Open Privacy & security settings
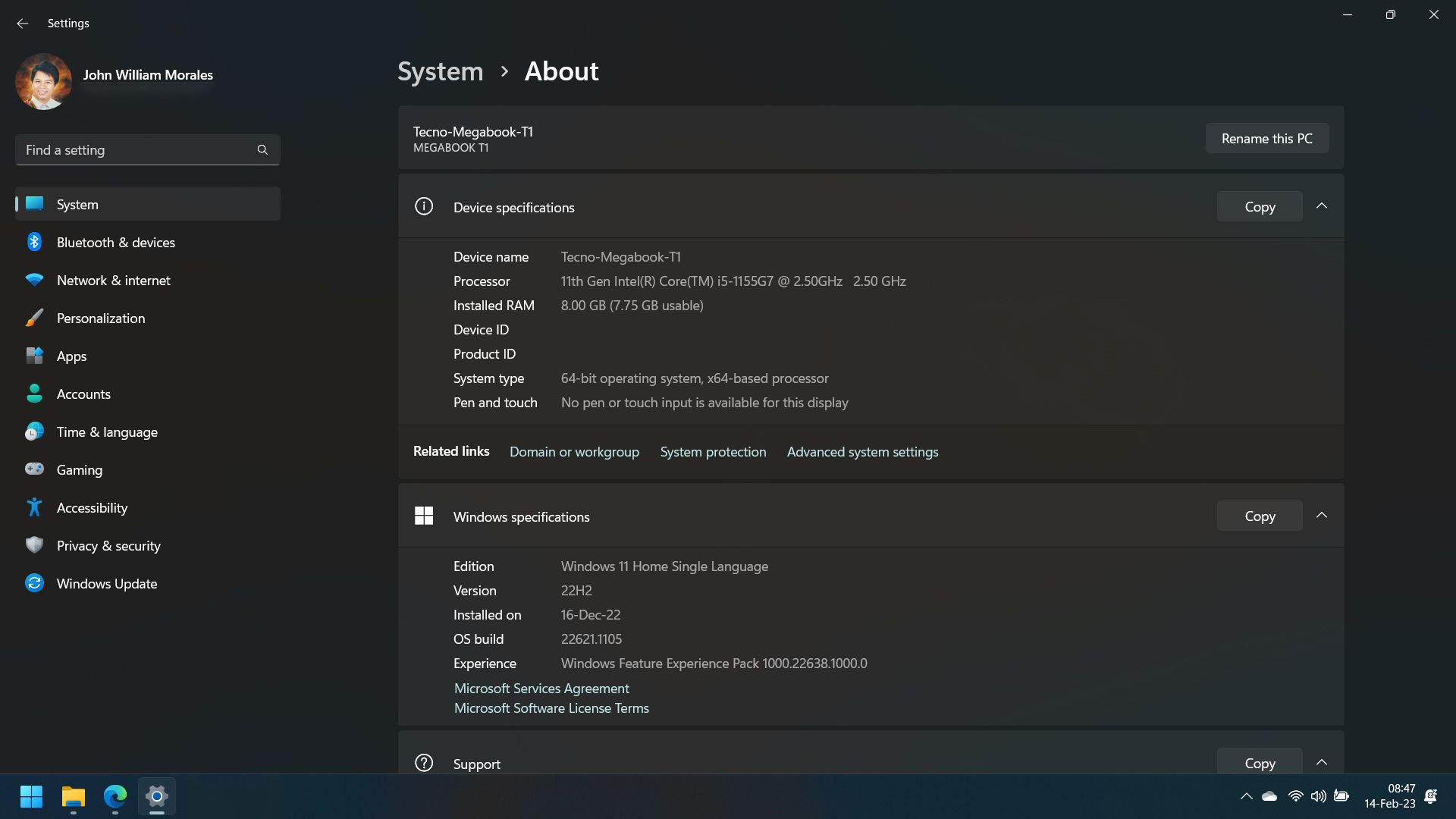This screenshot has height=819, width=1456. coord(109,545)
